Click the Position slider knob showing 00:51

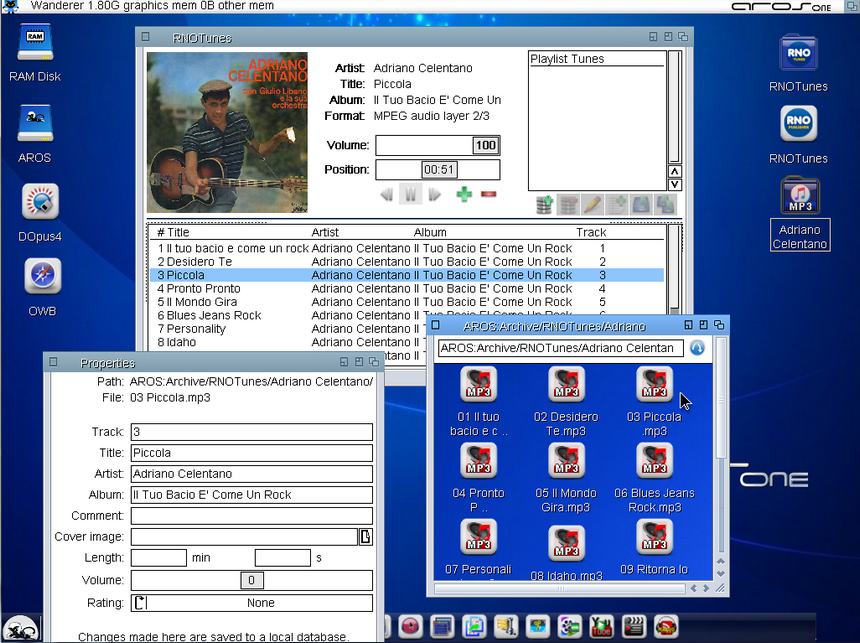(439, 170)
